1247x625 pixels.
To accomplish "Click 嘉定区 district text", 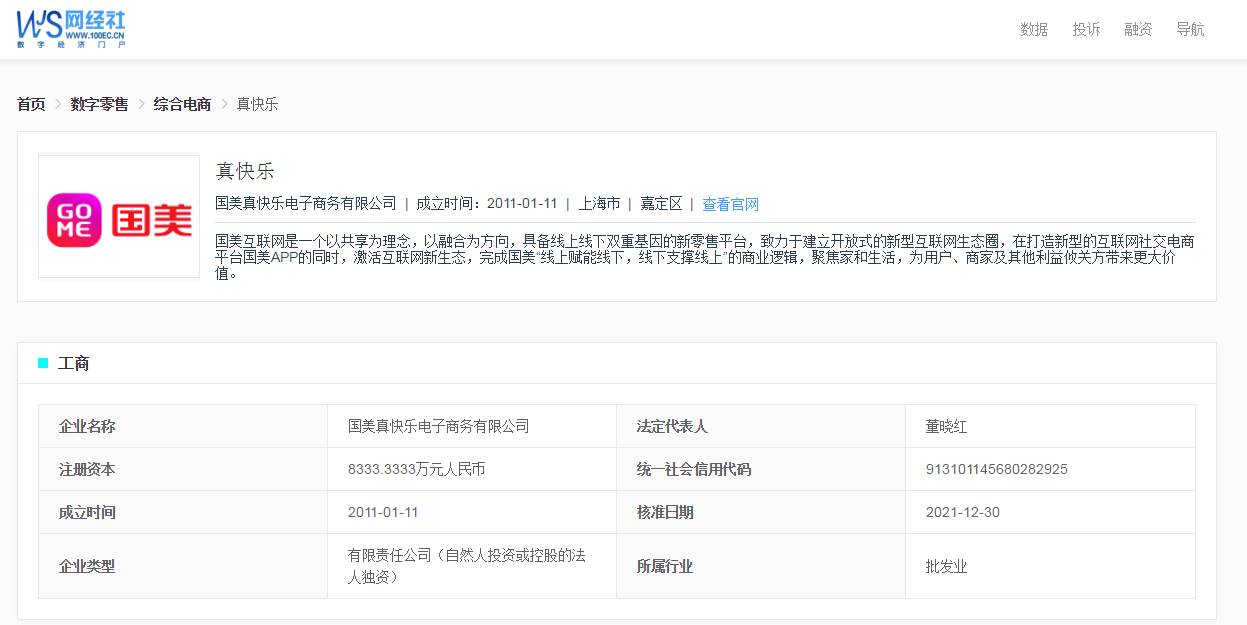I will coord(661,203).
